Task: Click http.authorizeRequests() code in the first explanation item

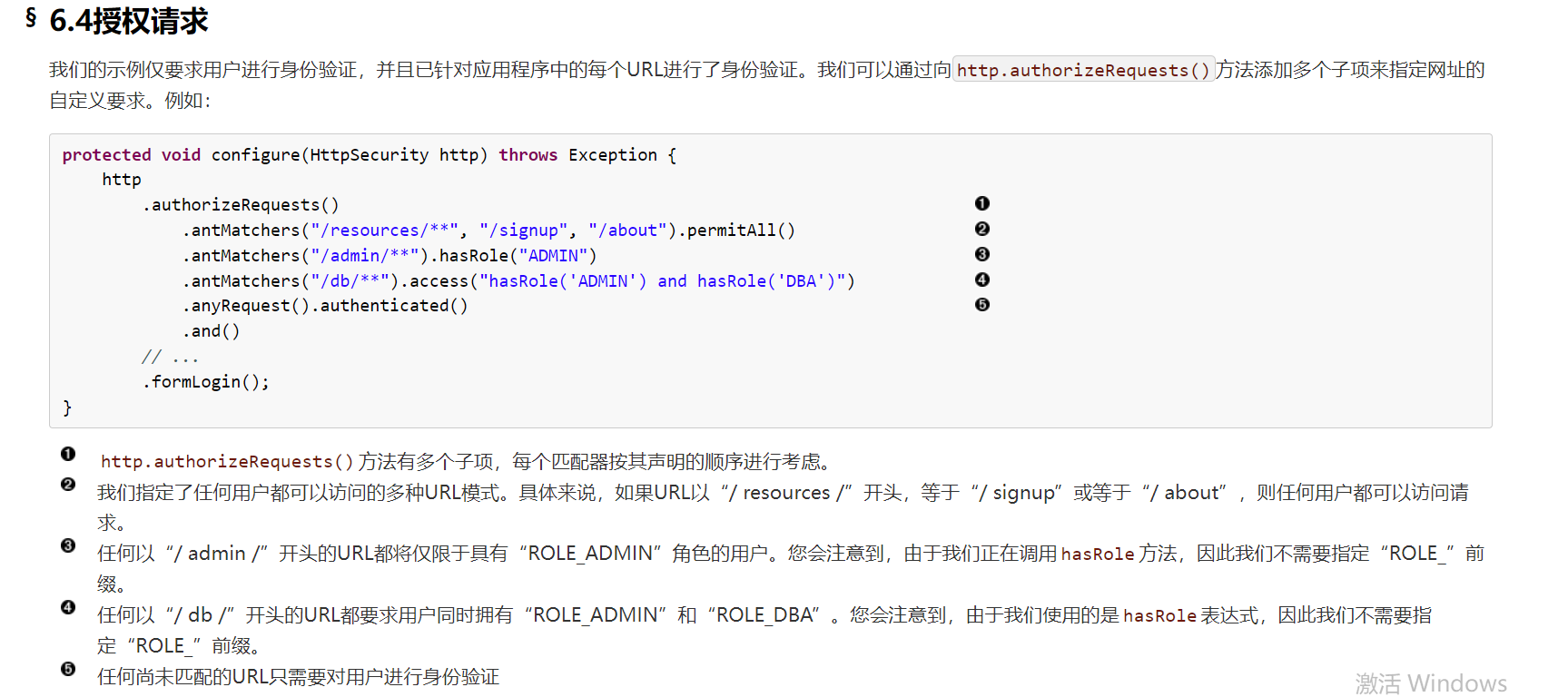Action: pyautogui.click(x=226, y=462)
